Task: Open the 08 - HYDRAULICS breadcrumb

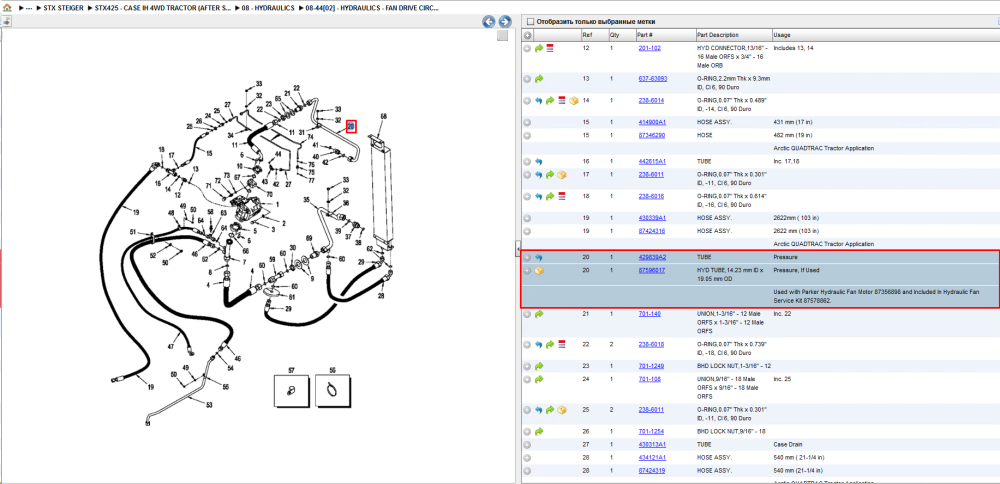Action: [x=267, y=9]
